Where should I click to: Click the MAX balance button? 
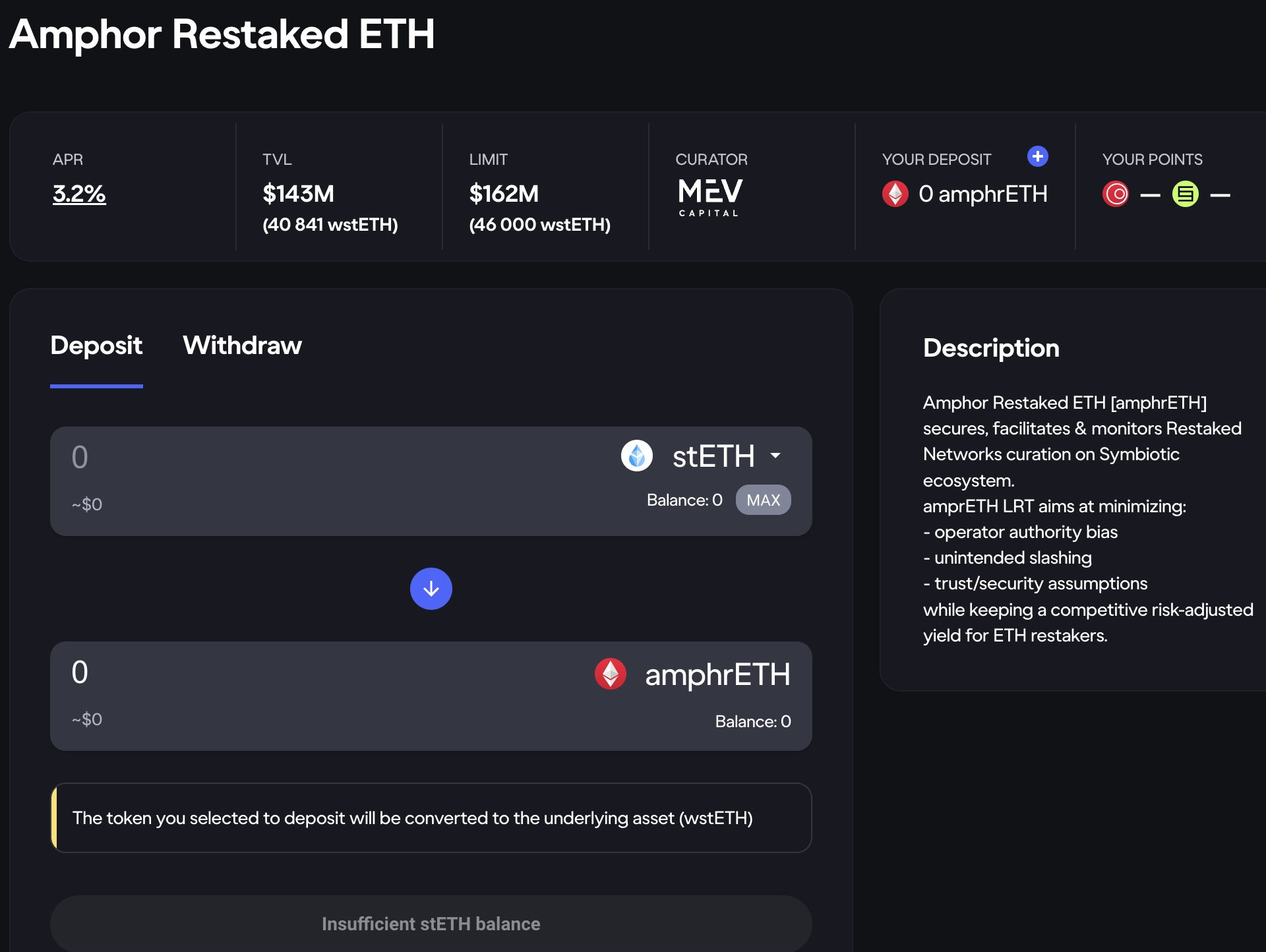763,500
